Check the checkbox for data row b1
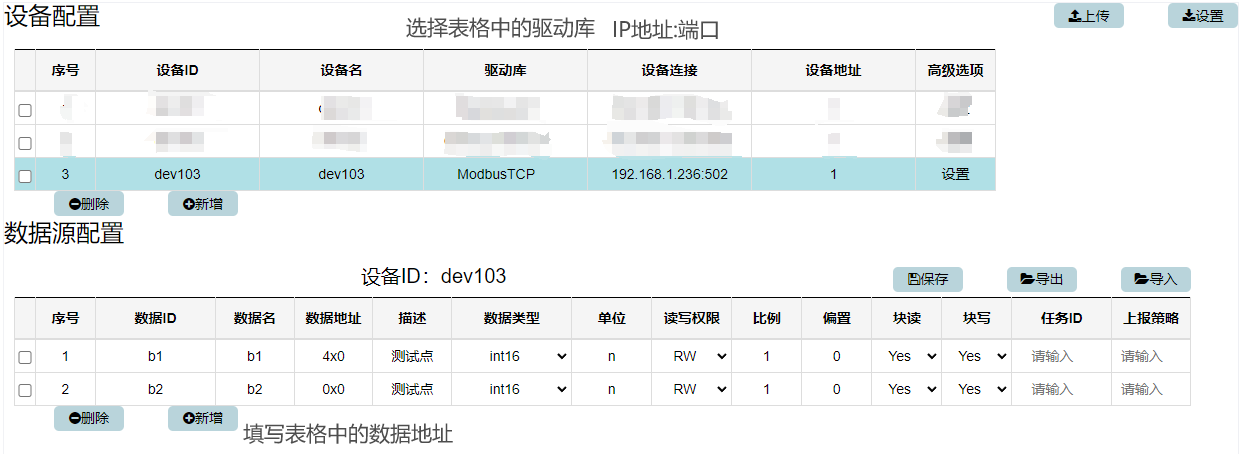This screenshot has width=1239, height=454. pyautogui.click(x=25, y=357)
